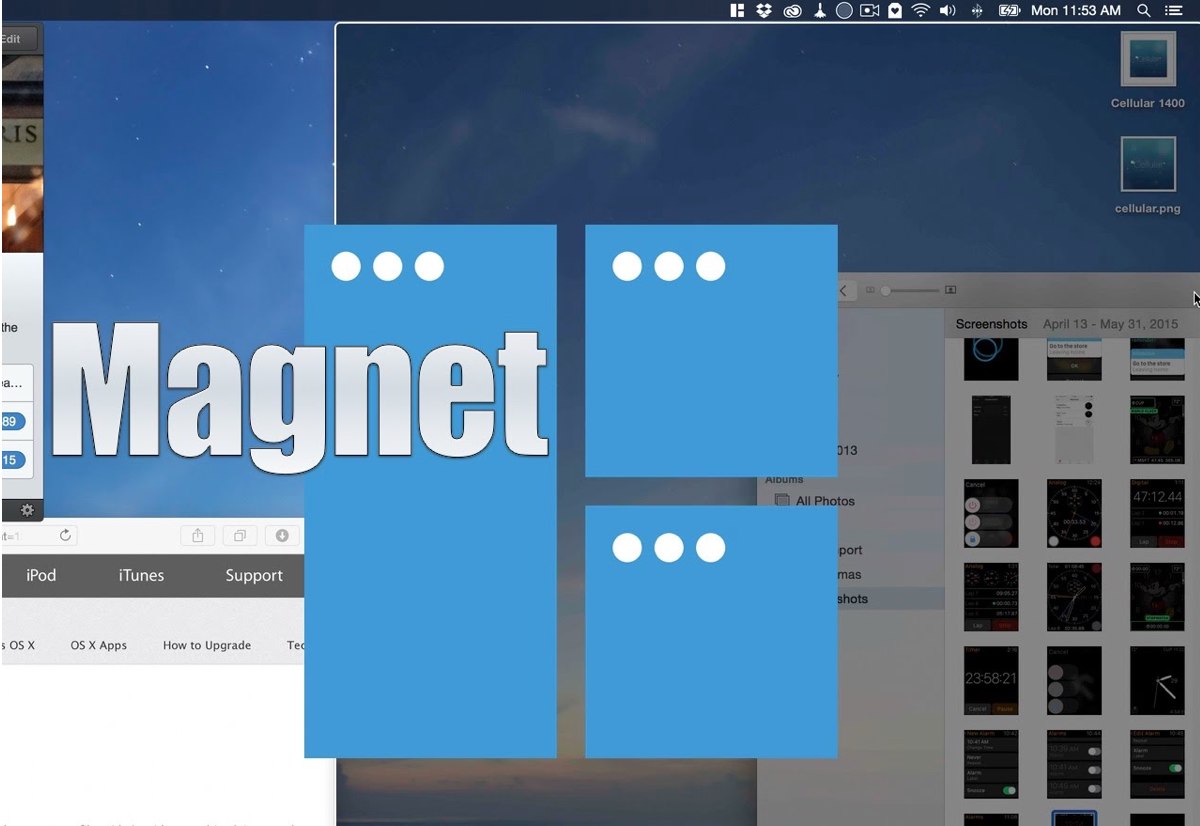The width and height of the screenshot is (1200, 826).
Task: Open the video camera menu bar icon
Action: pyautogui.click(x=870, y=11)
